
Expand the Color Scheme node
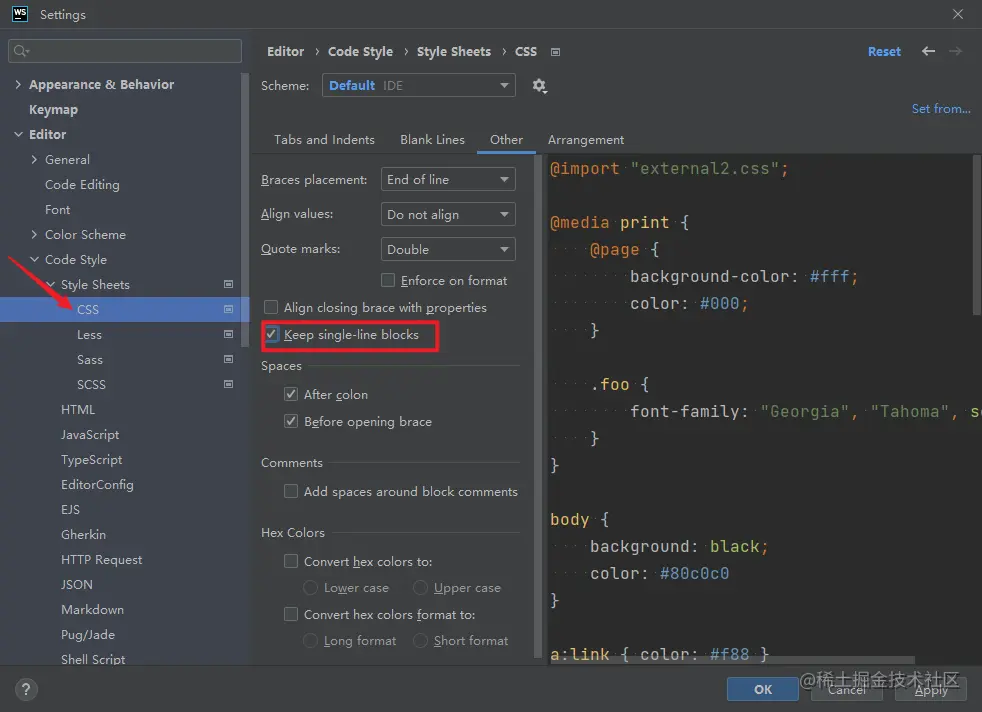pos(34,234)
